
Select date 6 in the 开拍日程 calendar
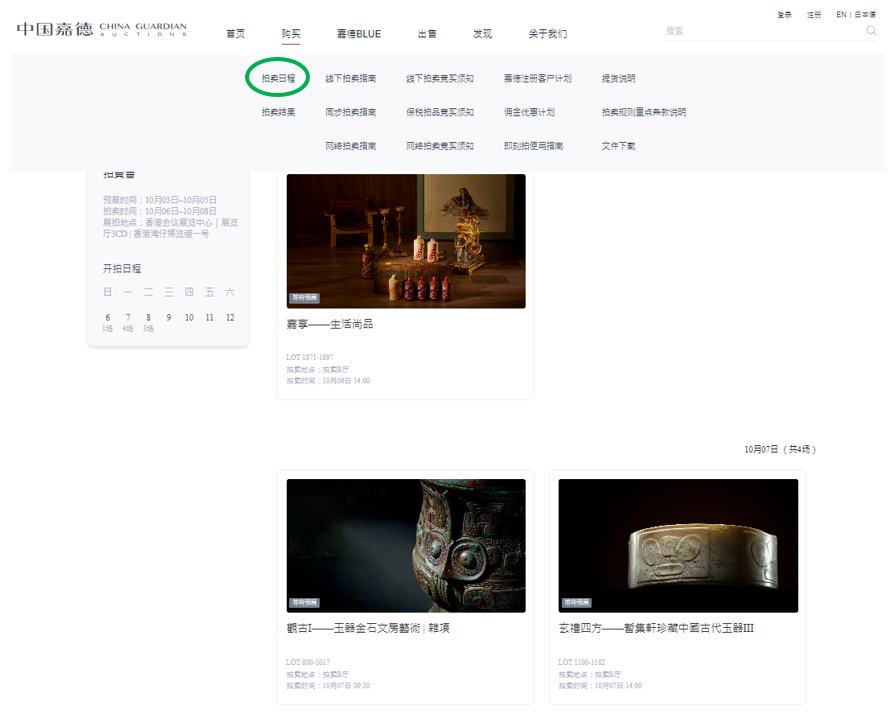point(108,318)
